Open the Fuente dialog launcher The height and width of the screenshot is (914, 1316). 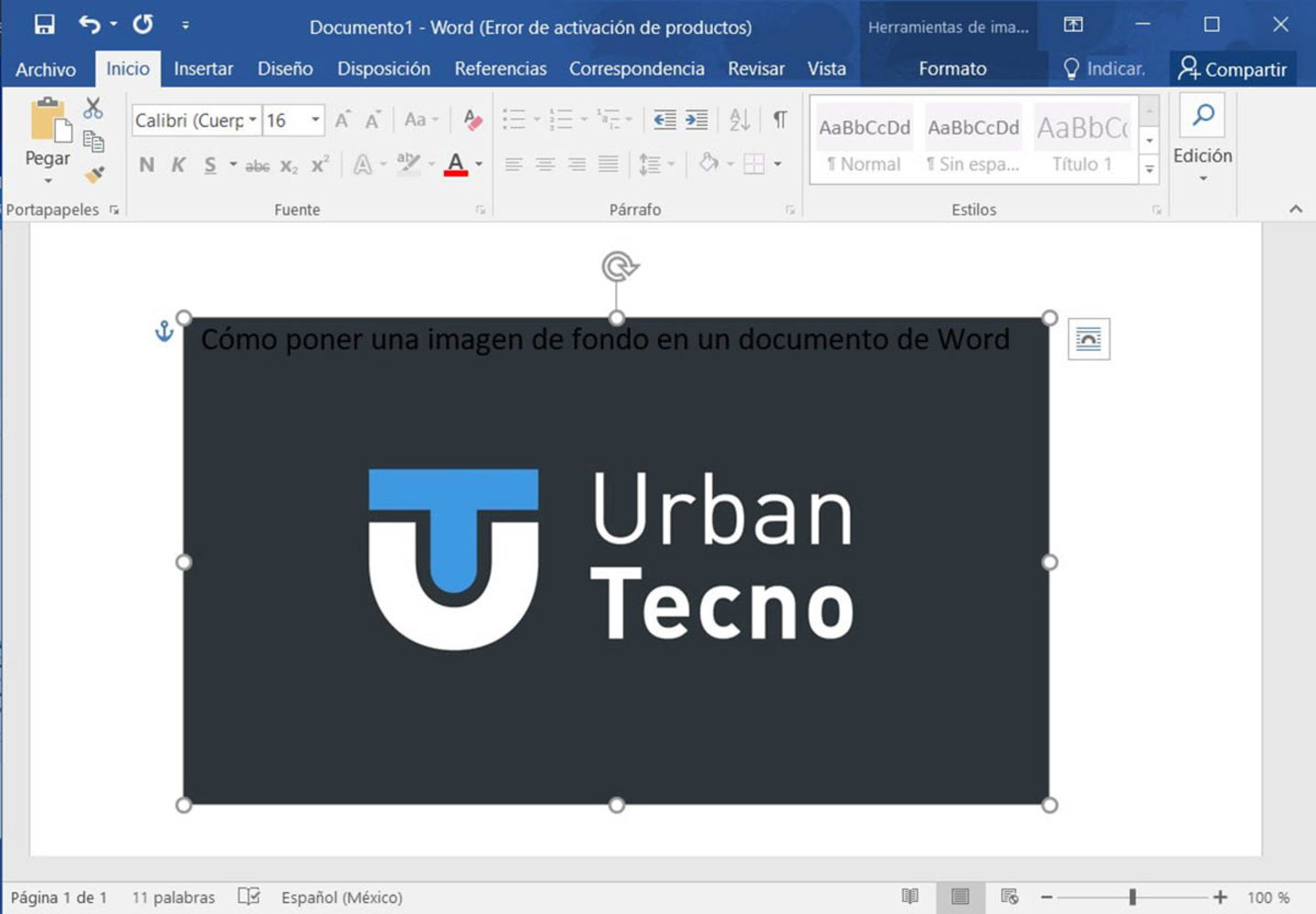click(481, 210)
